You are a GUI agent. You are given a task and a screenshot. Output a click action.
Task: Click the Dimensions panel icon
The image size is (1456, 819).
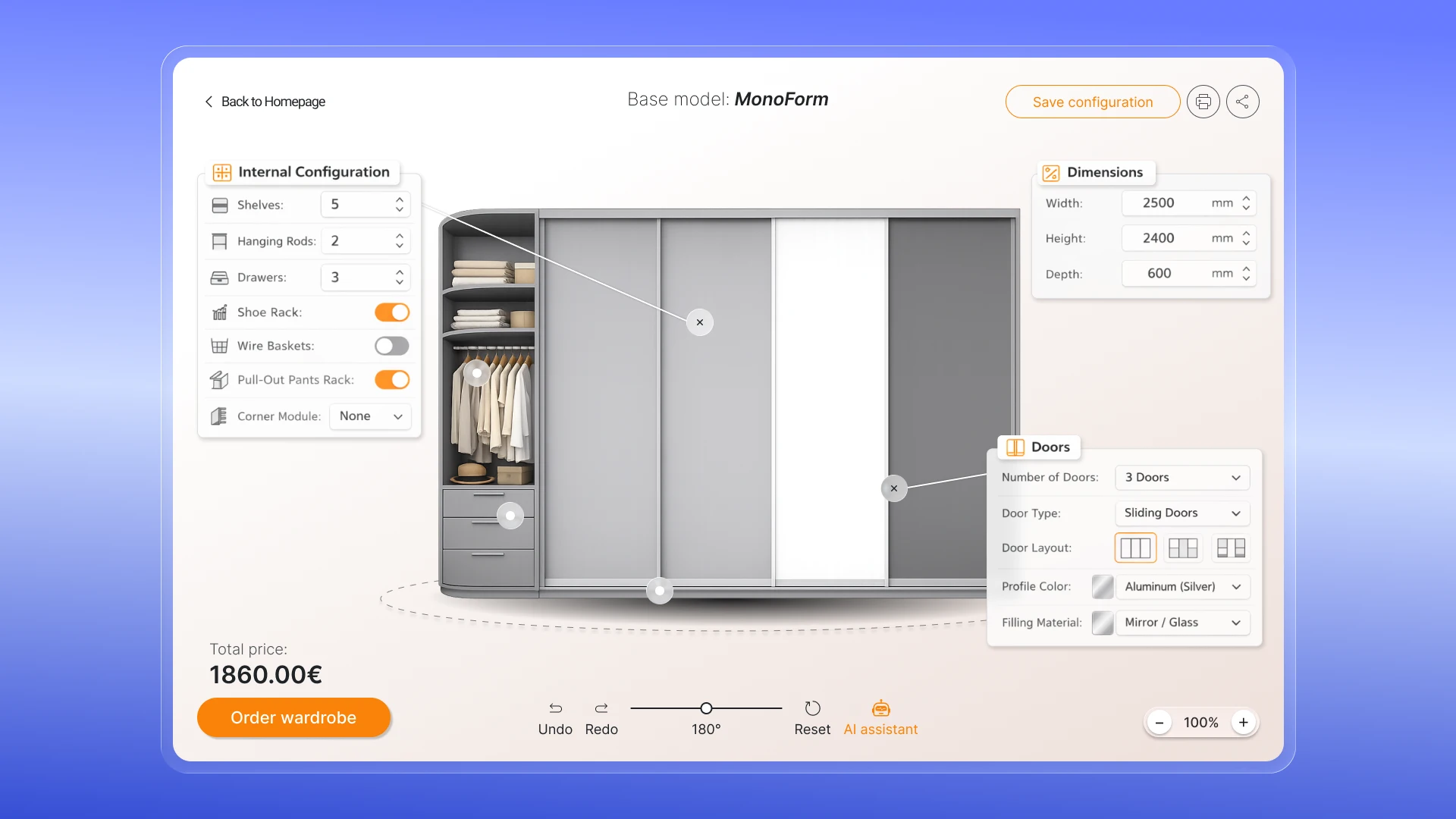[1051, 172]
